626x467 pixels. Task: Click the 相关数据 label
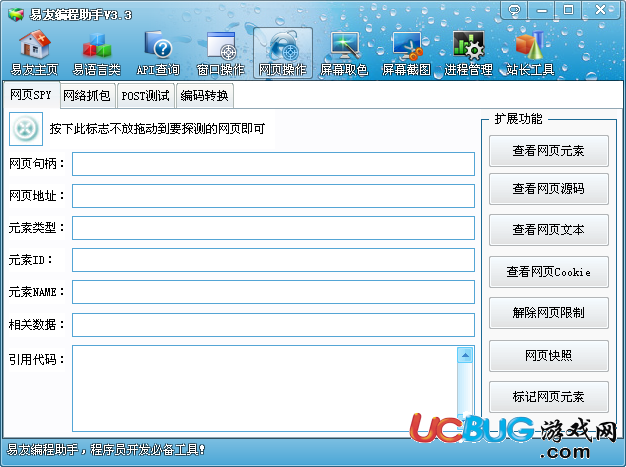coord(36,325)
